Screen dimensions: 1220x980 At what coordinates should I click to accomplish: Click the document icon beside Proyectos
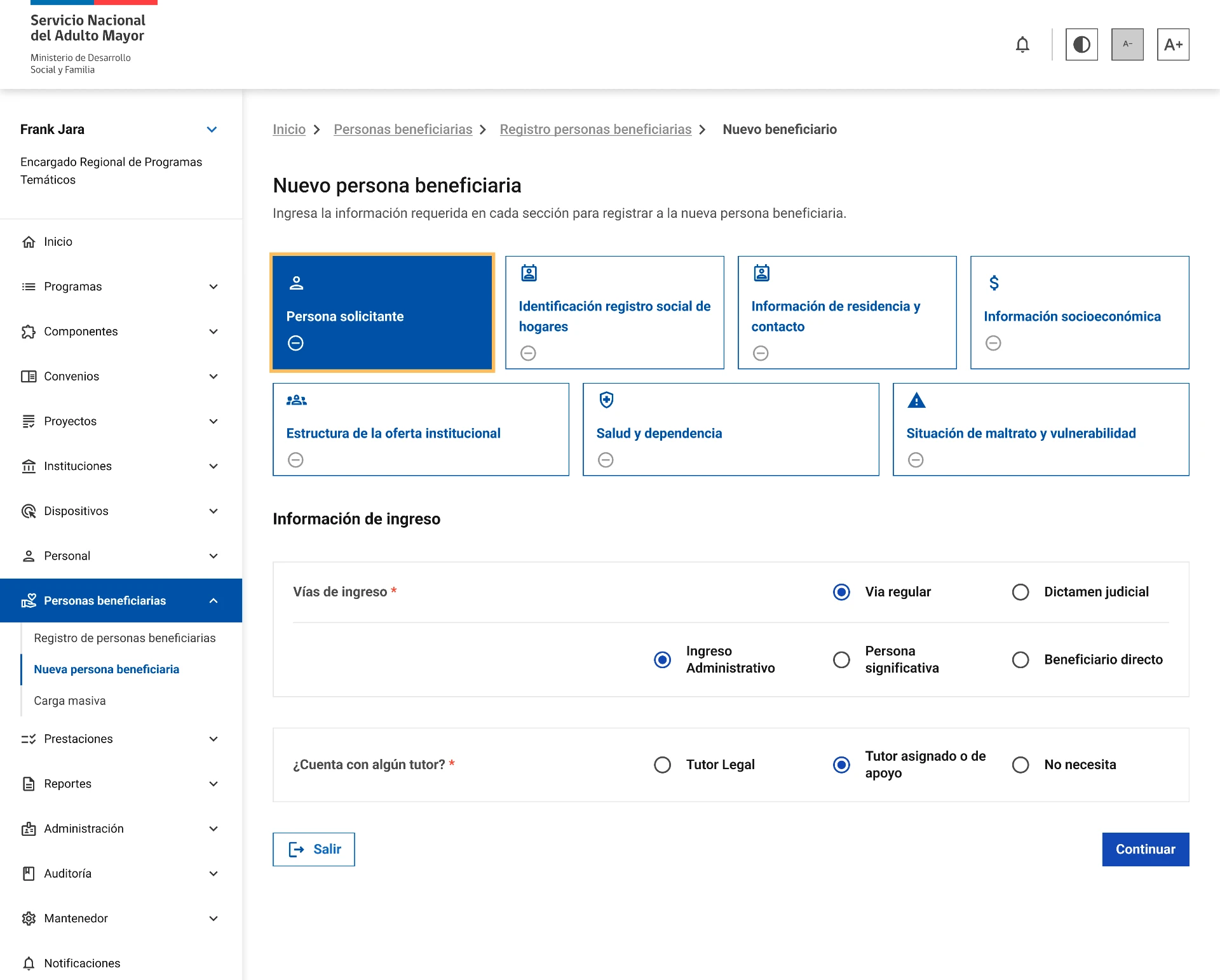29,421
